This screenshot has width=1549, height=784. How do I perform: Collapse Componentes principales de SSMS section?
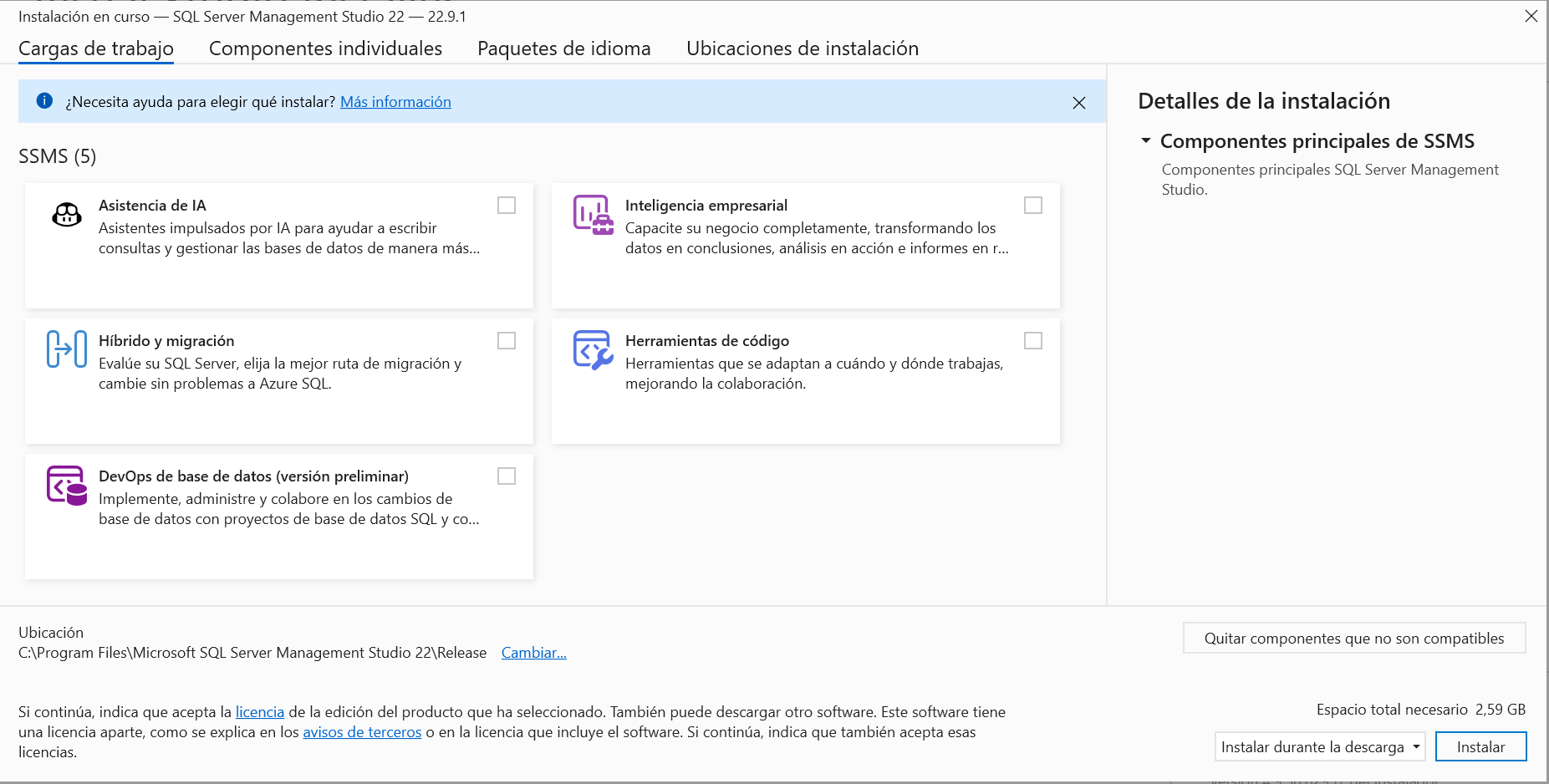[x=1146, y=140]
